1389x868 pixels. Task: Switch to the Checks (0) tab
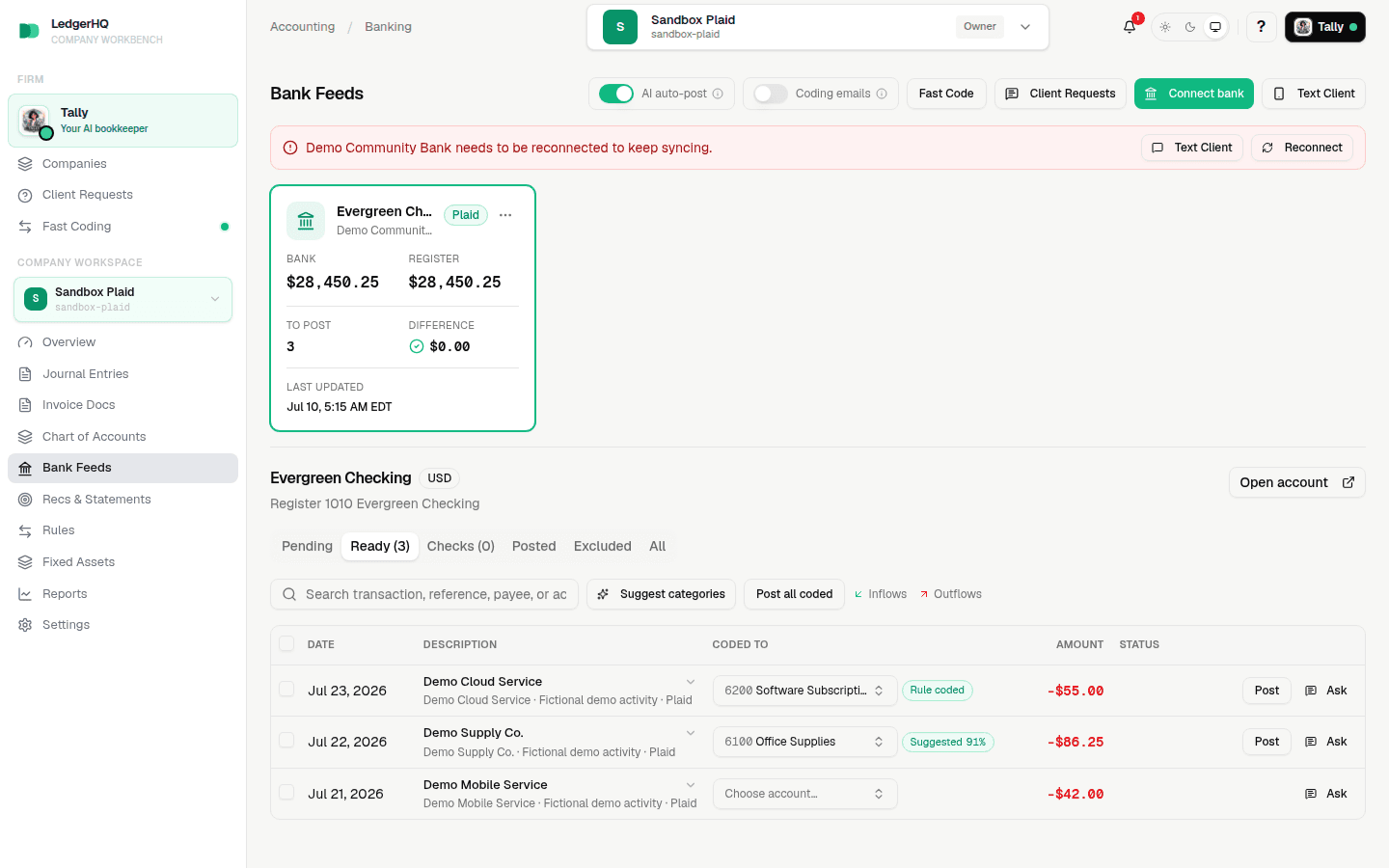461,546
